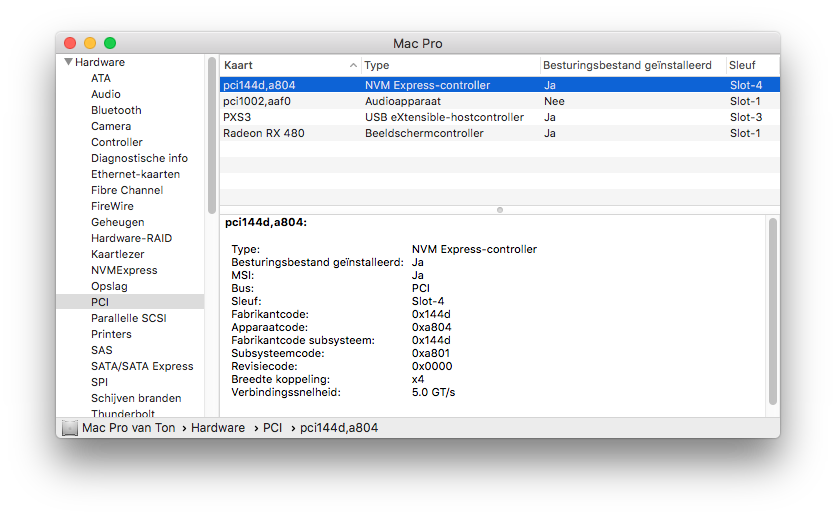Image resolution: width=836 pixels, height=518 pixels.
Task: Select the PXS3 card row
Action: click(500, 117)
